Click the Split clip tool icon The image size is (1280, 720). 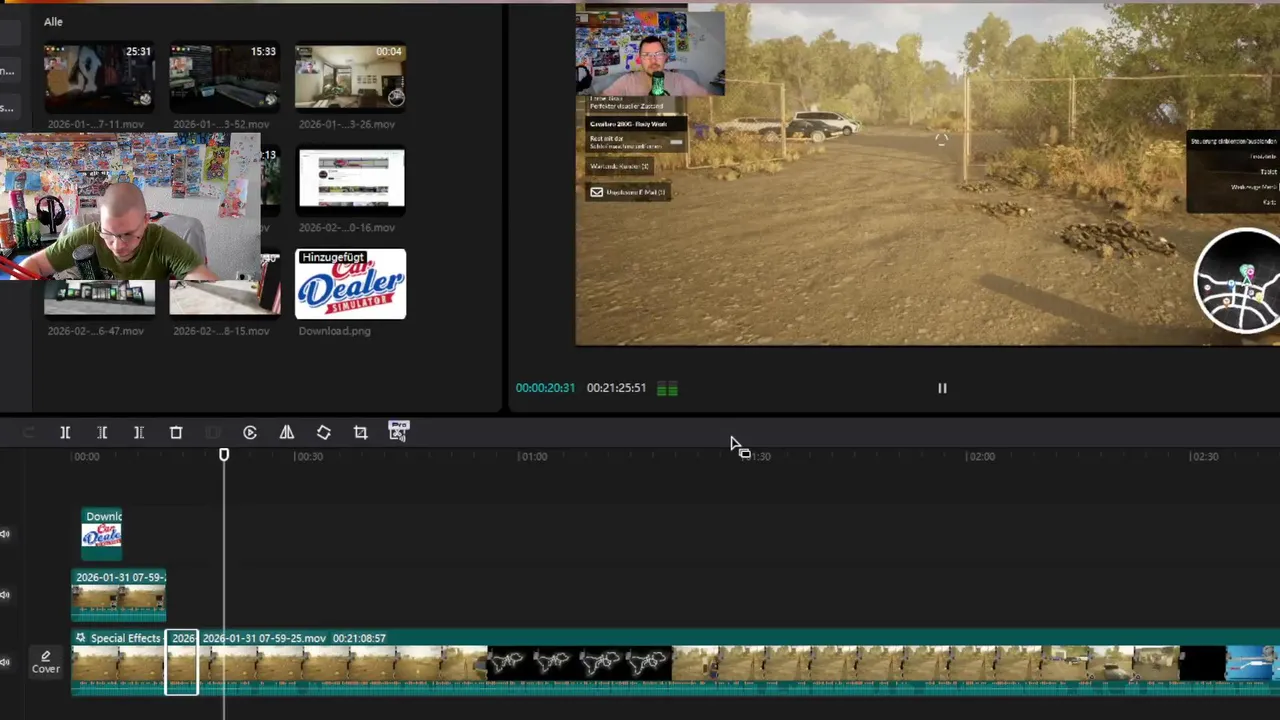pyautogui.click(x=65, y=432)
